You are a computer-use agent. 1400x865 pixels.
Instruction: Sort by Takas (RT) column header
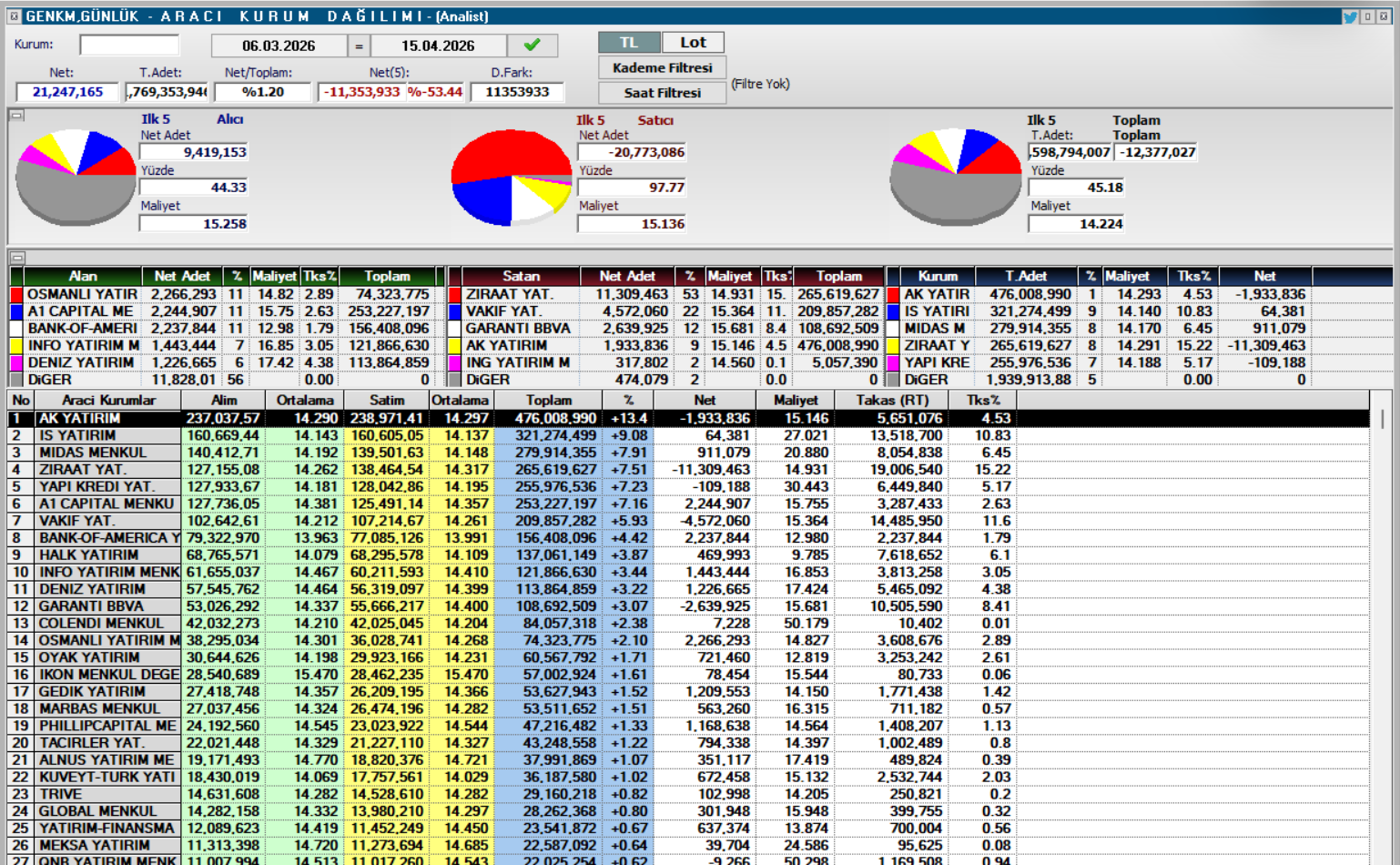[892, 400]
